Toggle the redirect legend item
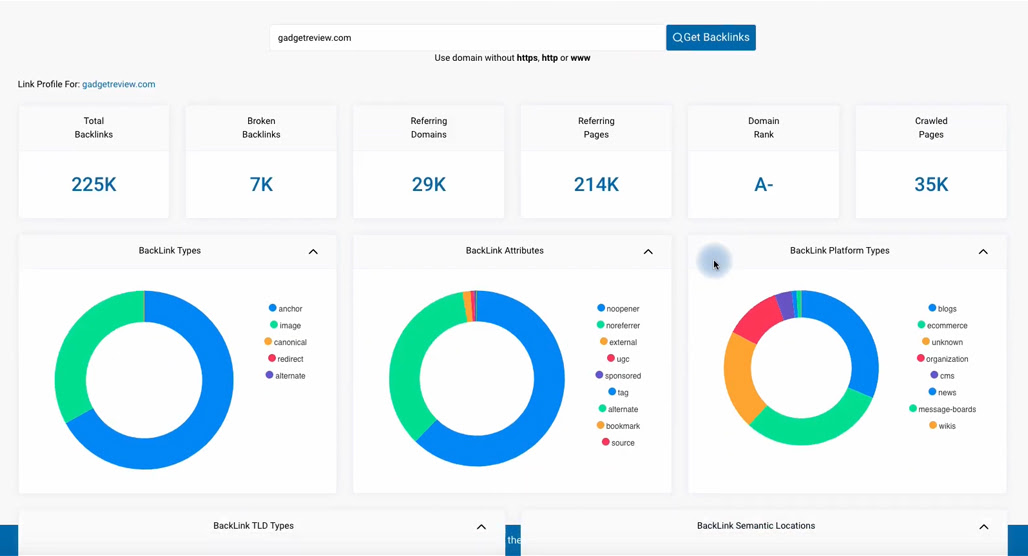This screenshot has width=1028, height=556. (x=286, y=359)
